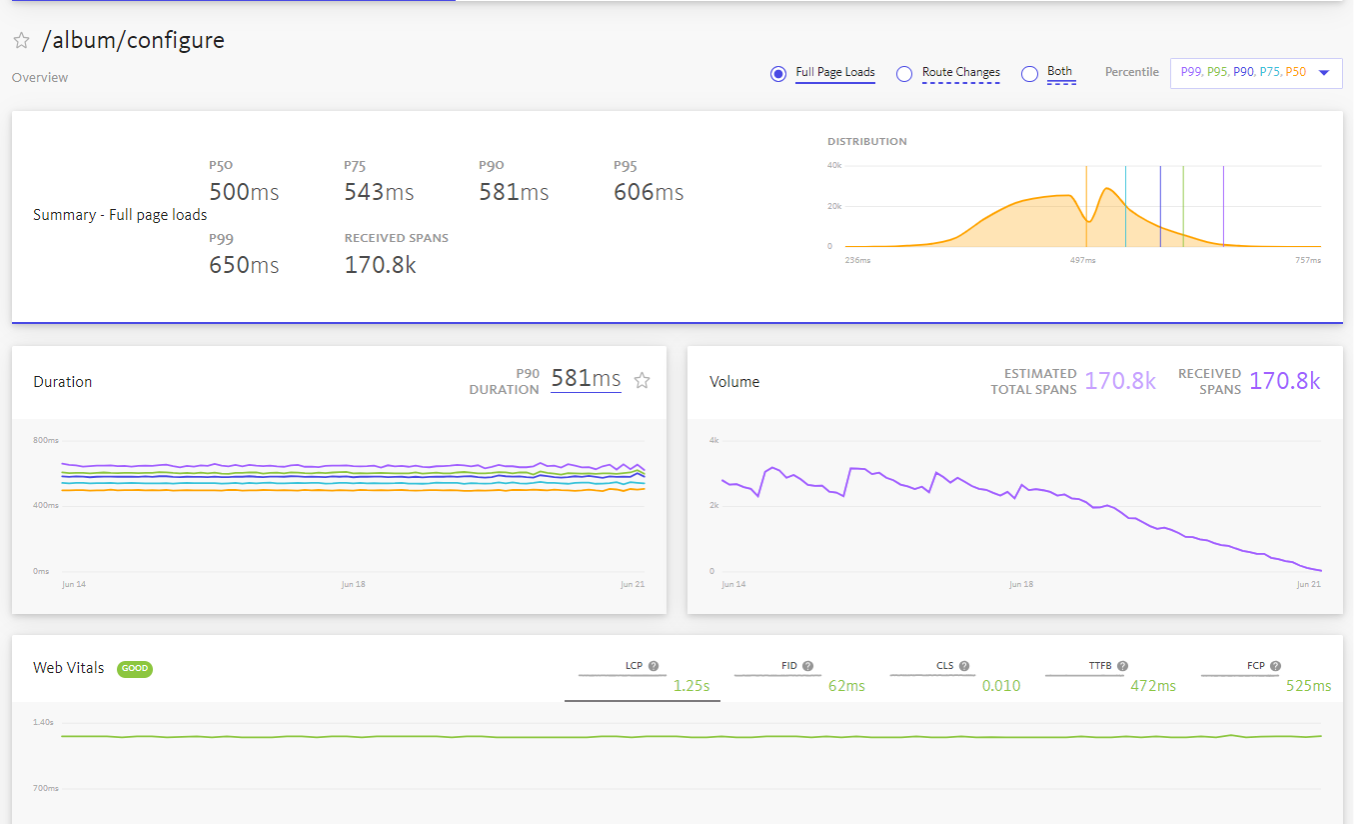Screen dimensions: 1354x824
Task: Click the P90 581ms summary value
Action: [x=514, y=192]
